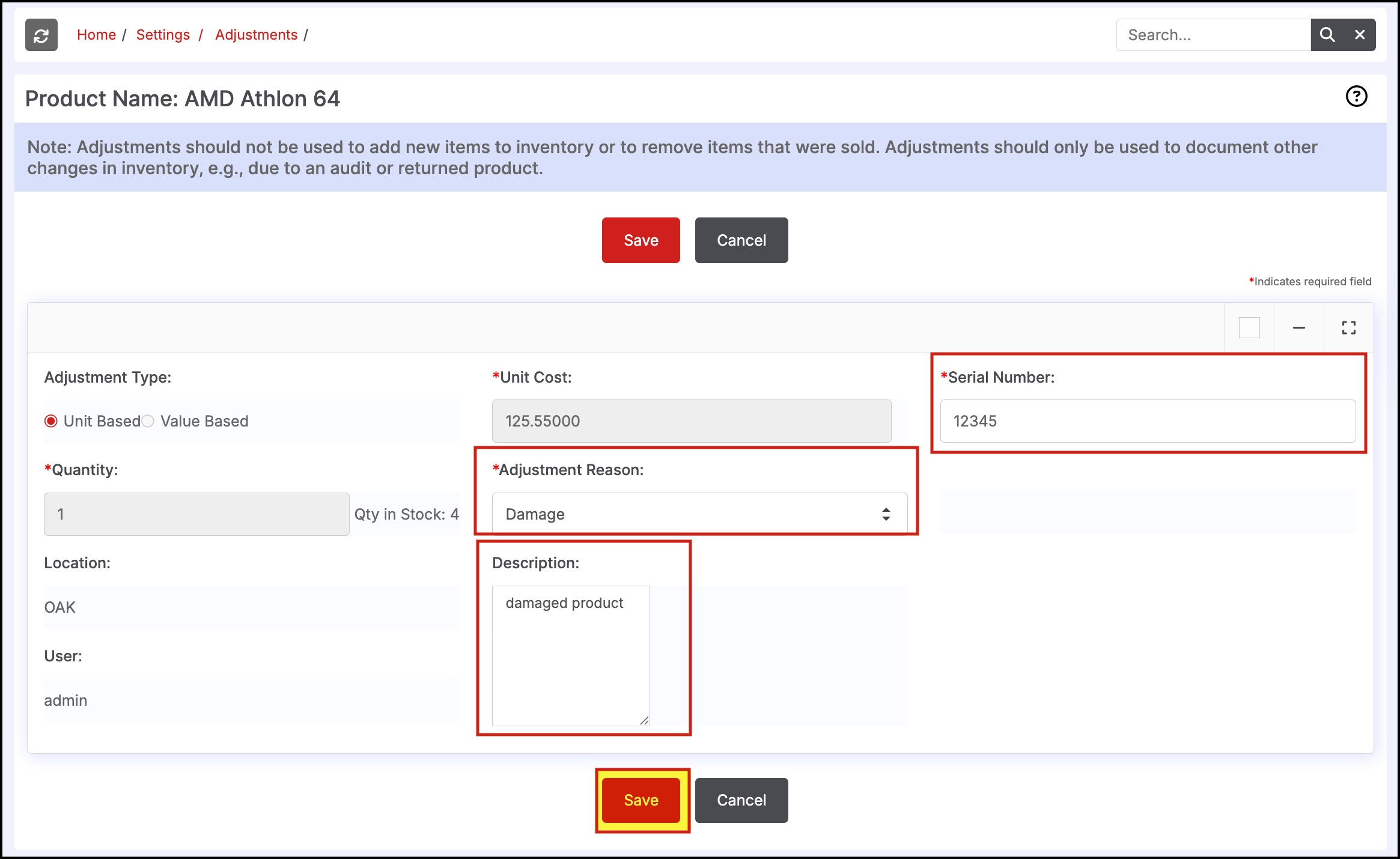This screenshot has height=859, width=1400.
Task: Open the Adjustments breadcrumb link
Action: click(256, 35)
